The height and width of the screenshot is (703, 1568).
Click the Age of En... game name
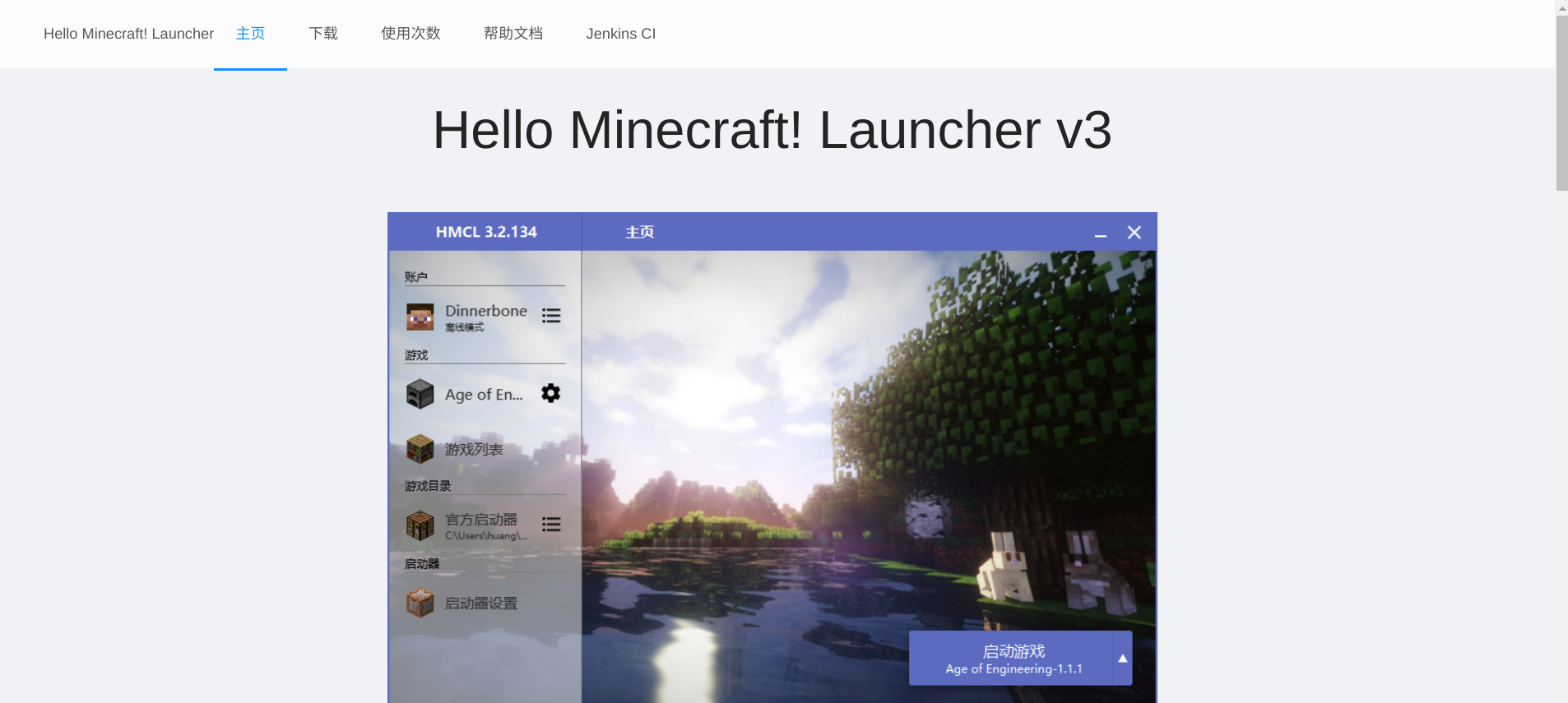click(484, 395)
